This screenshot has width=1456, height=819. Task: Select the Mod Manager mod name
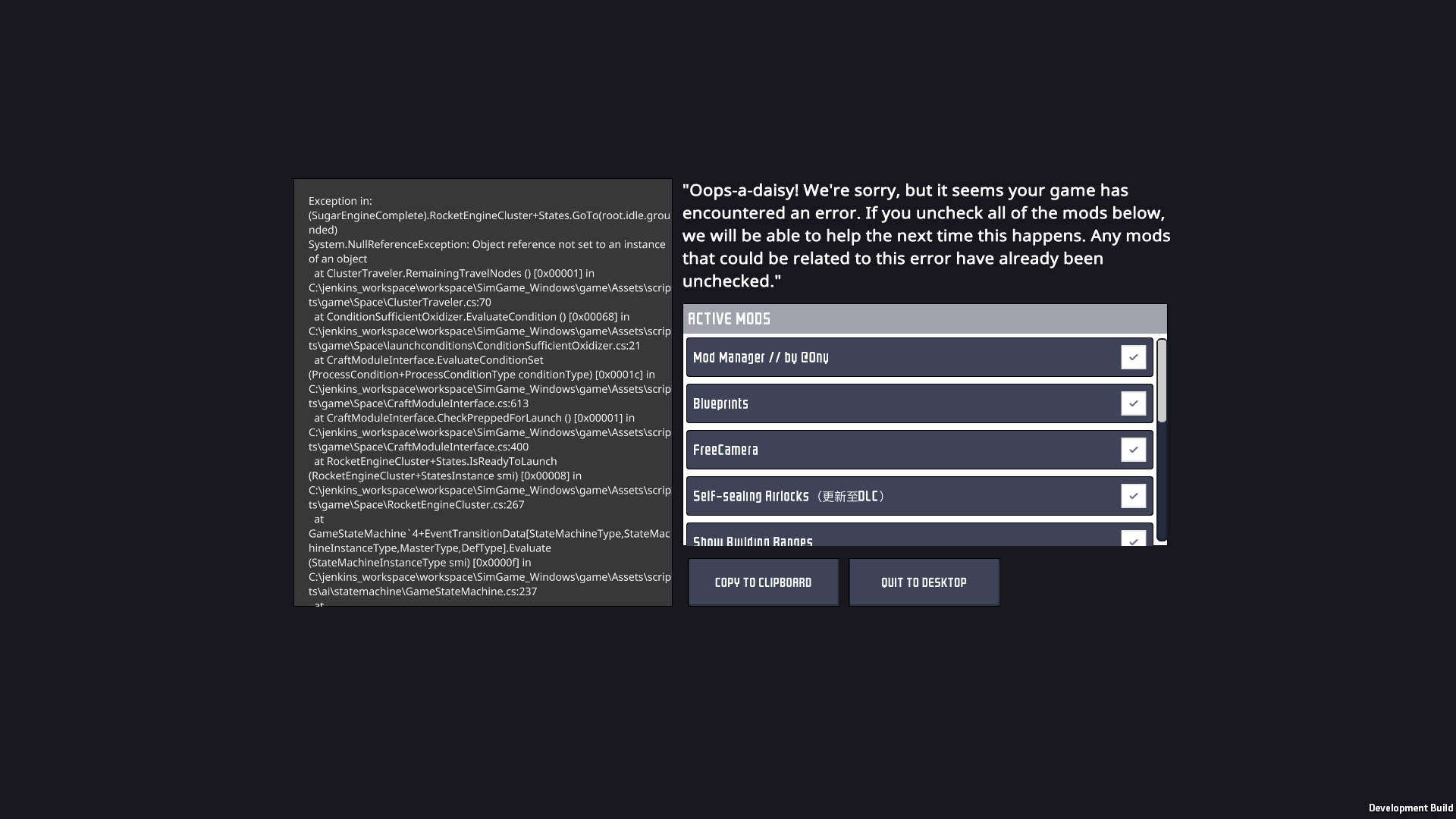pyautogui.click(x=761, y=358)
